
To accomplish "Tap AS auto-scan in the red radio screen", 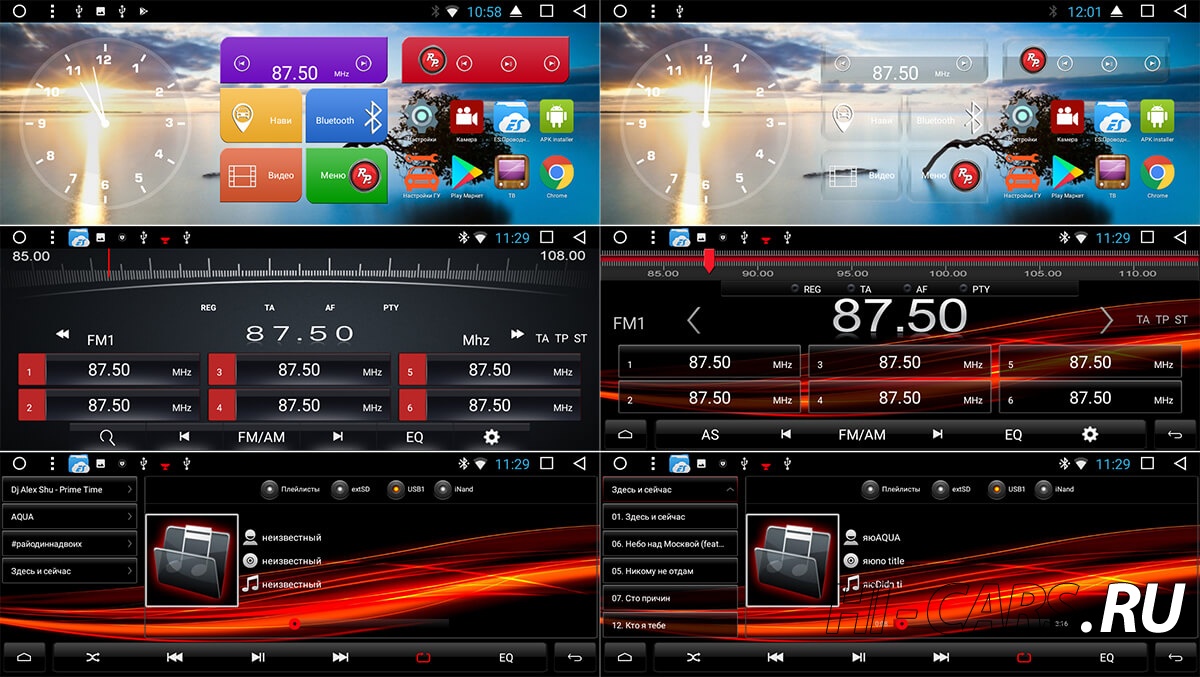I will 710,435.
